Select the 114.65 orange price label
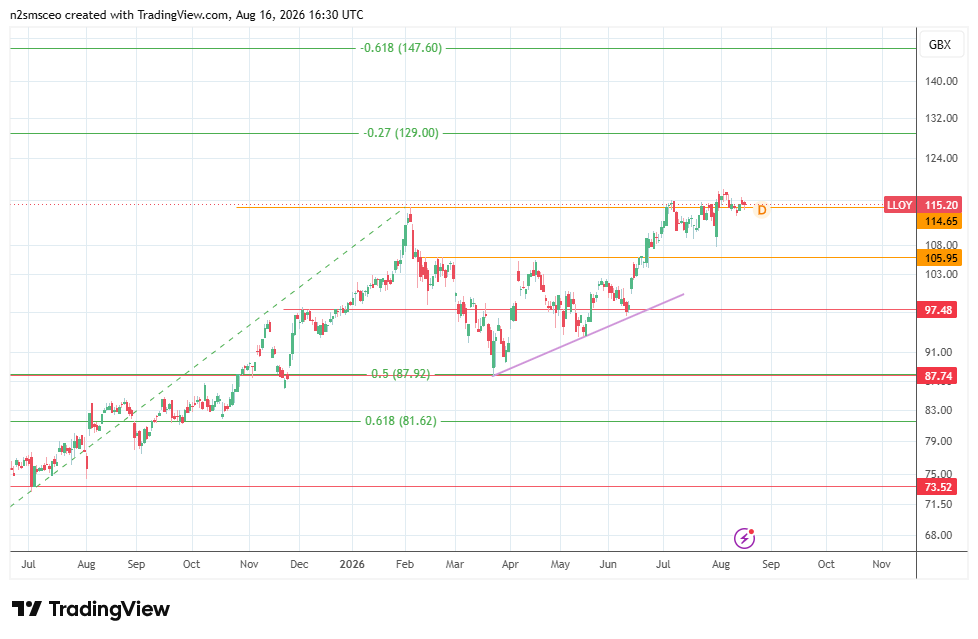Viewport: 978px width, 639px height. pos(941,221)
